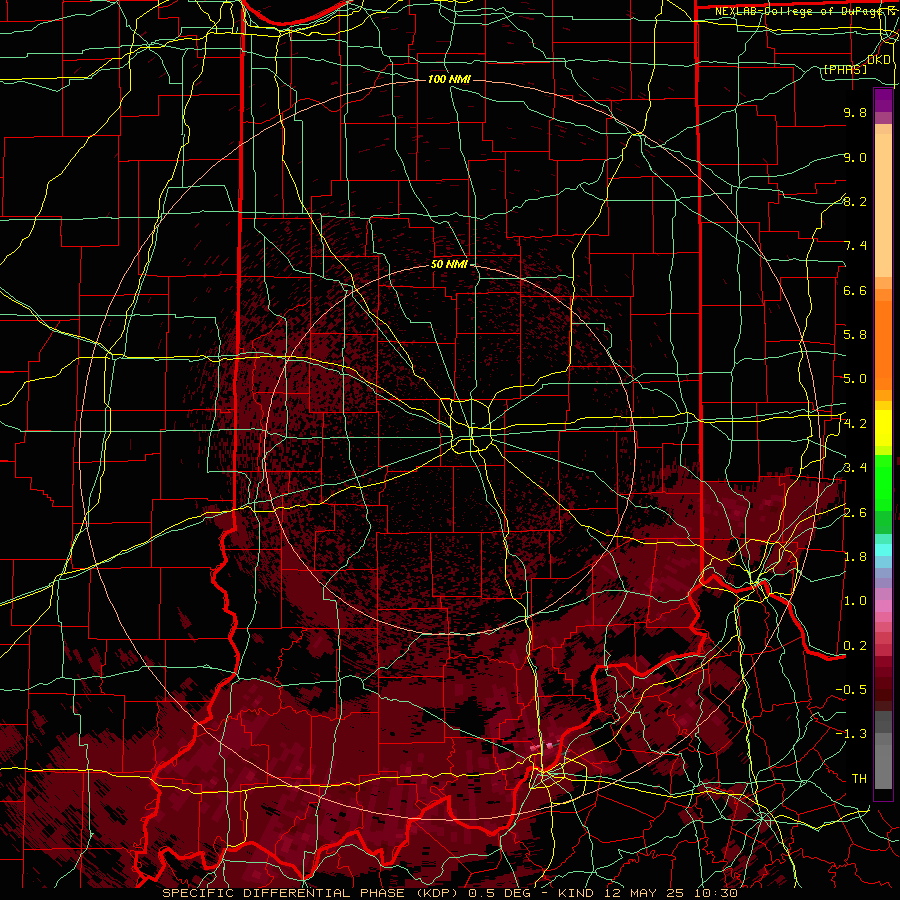Click the 5.0 value on the scale
The image size is (900, 900).
click(855, 379)
